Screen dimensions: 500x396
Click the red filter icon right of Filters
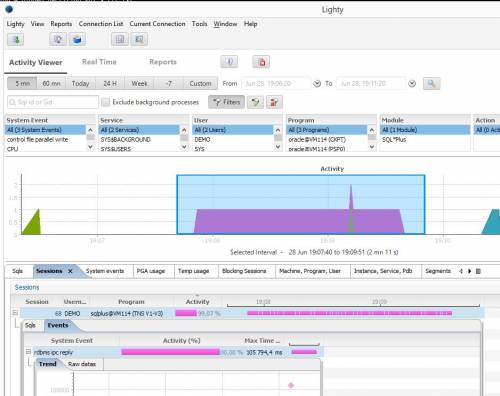point(274,102)
